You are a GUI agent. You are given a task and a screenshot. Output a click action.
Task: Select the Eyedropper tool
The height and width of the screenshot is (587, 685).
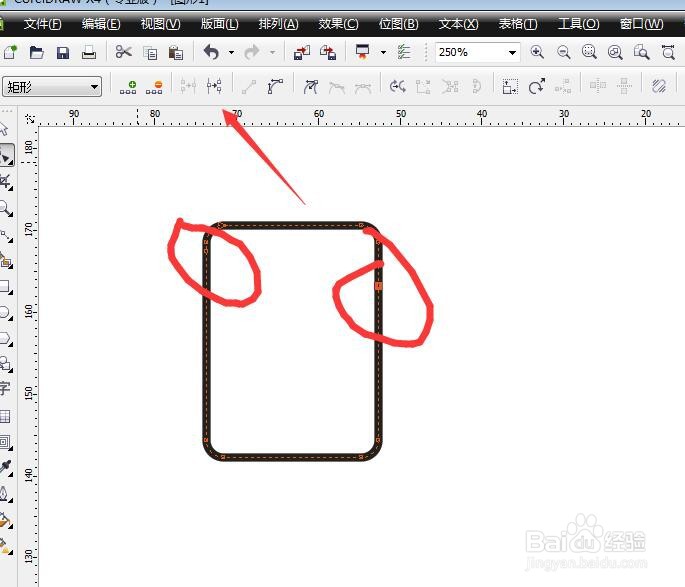click(6, 467)
